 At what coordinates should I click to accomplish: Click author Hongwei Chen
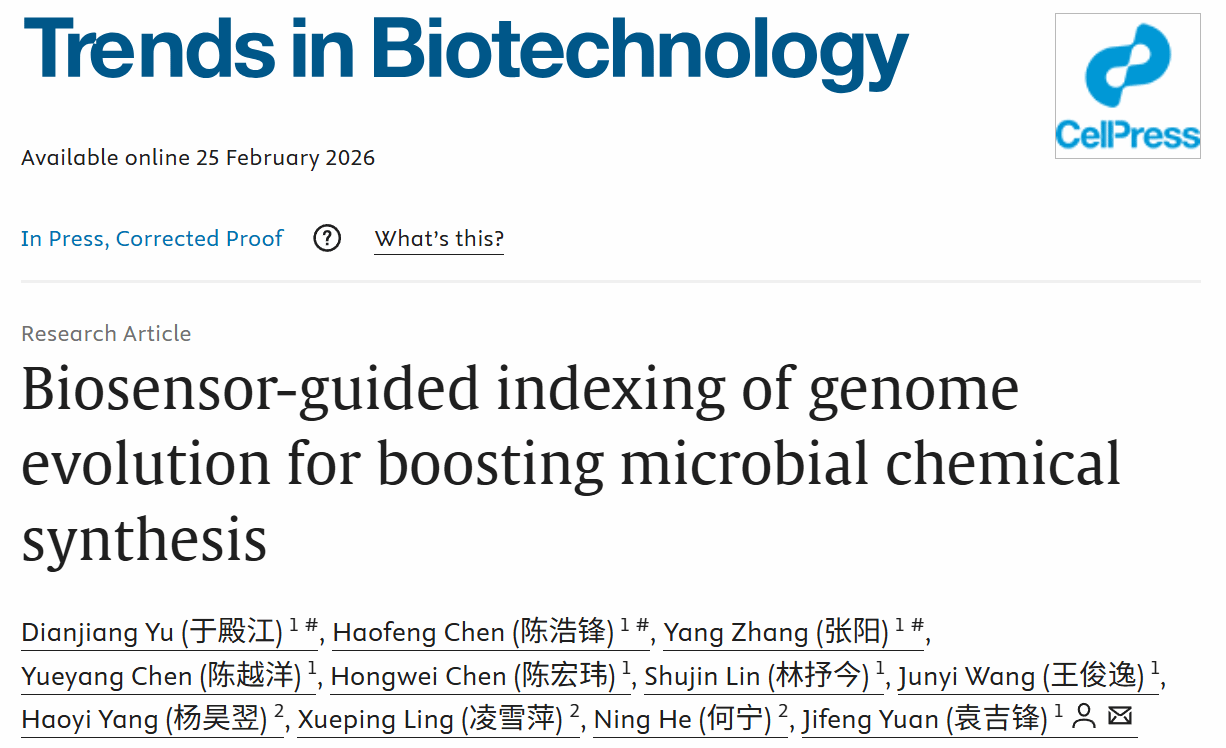tap(473, 676)
